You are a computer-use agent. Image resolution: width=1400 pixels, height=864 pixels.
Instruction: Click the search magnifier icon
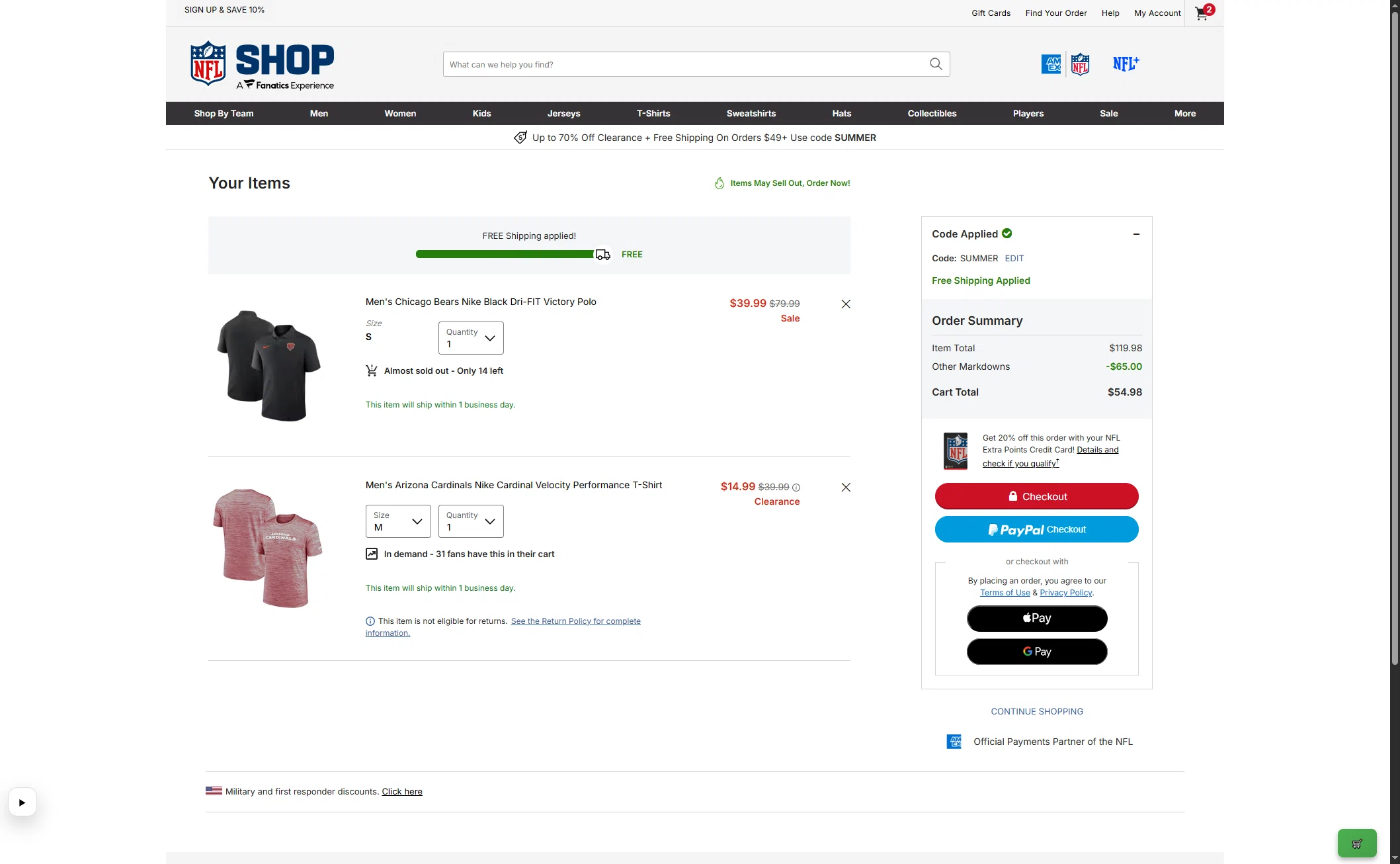[936, 64]
